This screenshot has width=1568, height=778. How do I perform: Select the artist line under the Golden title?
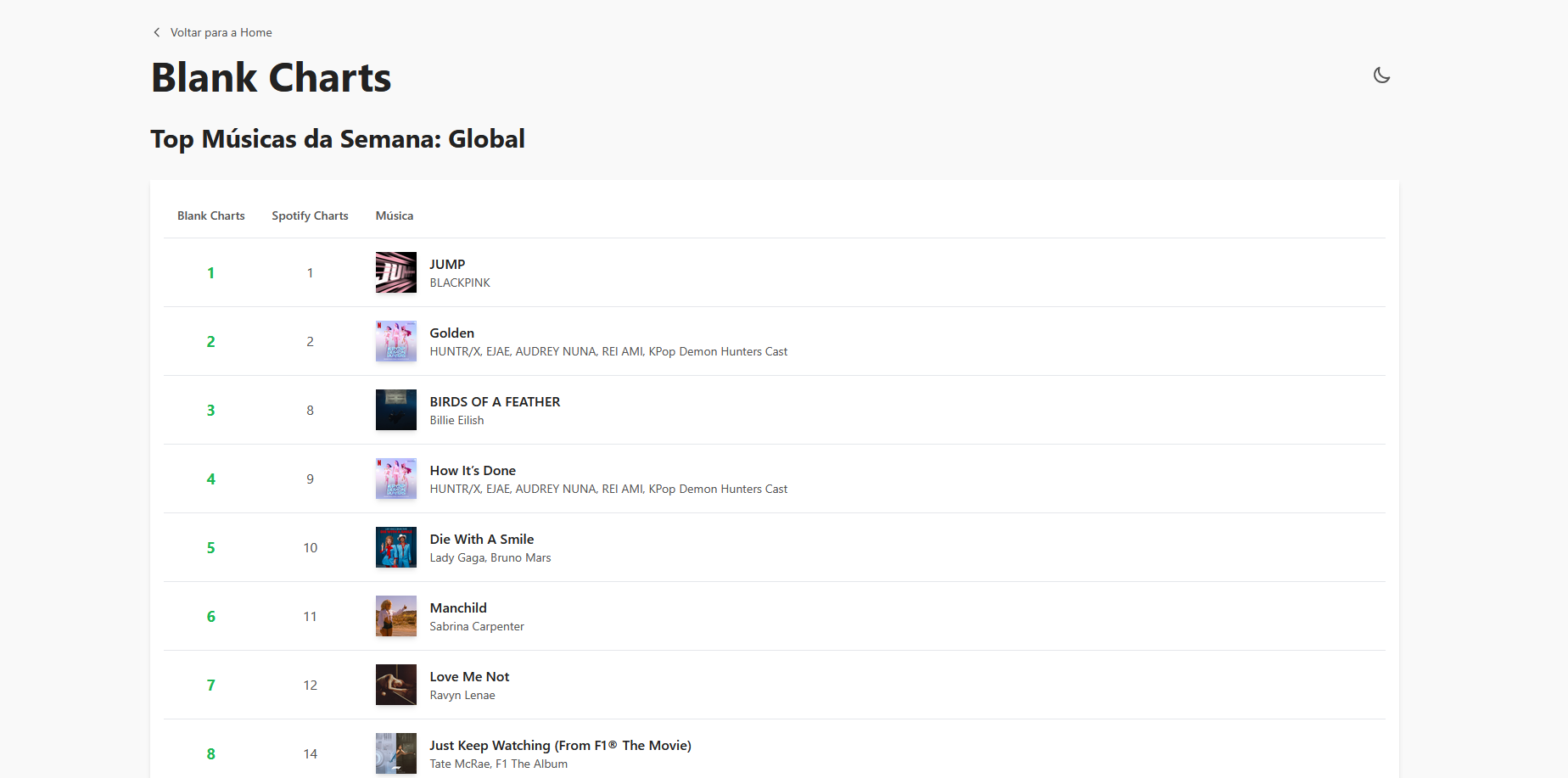(x=608, y=351)
